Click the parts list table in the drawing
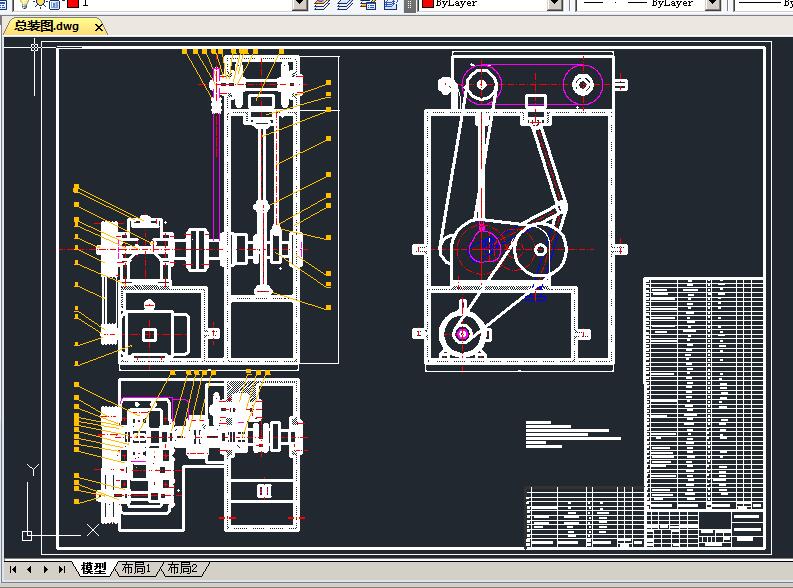 (x=704, y=393)
